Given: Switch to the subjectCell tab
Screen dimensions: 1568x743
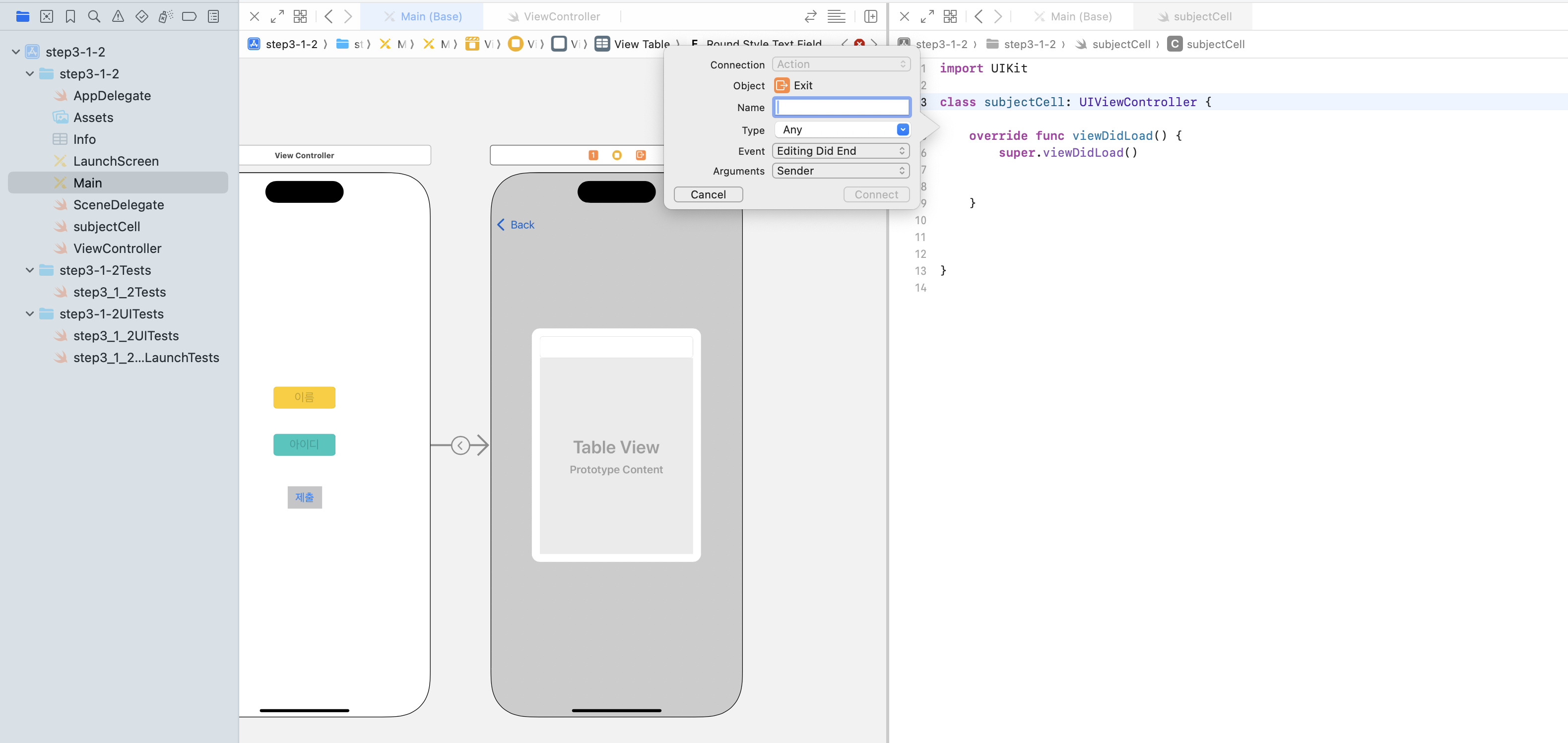Looking at the screenshot, I should click(1194, 16).
